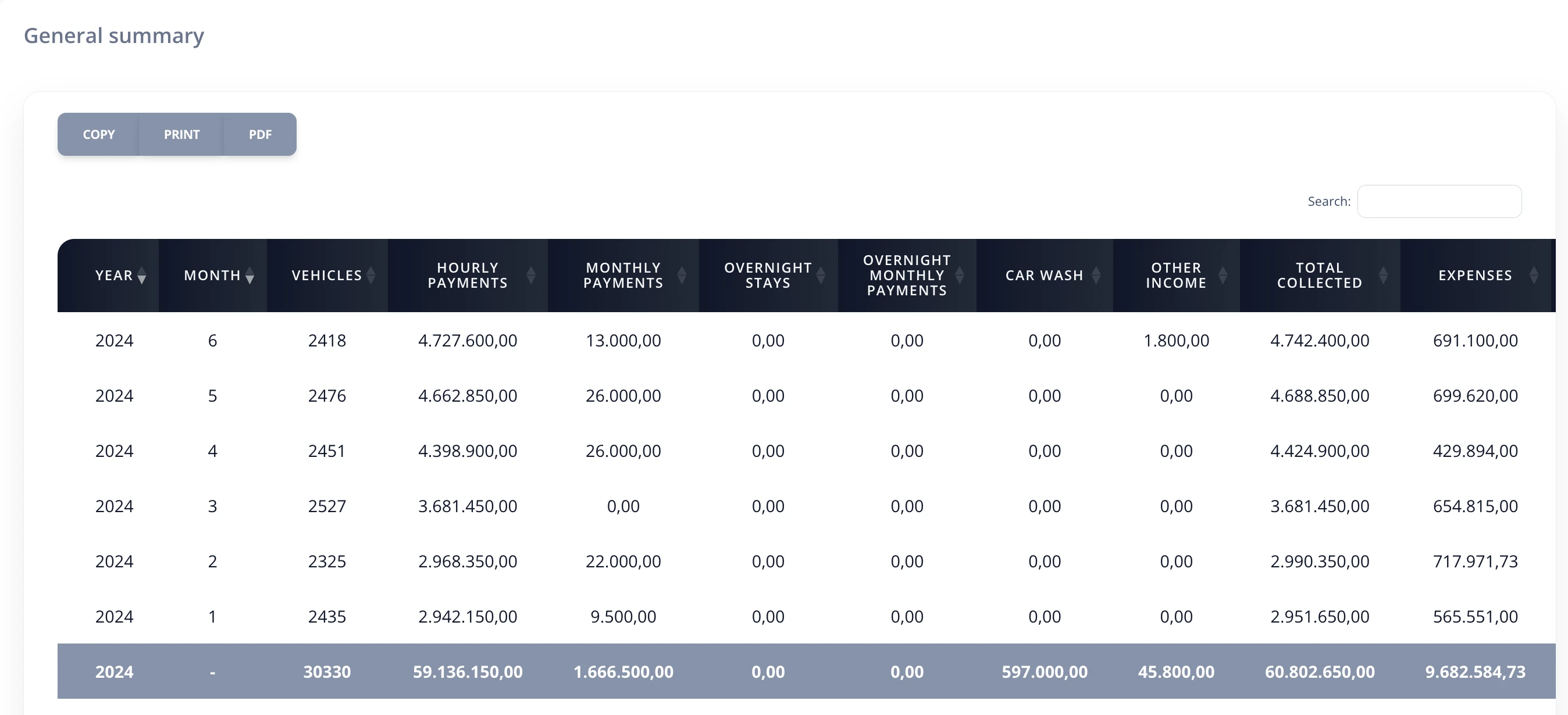Click the Vehicles column sort icon
Image resolution: width=1568 pixels, height=715 pixels.
point(370,276)
